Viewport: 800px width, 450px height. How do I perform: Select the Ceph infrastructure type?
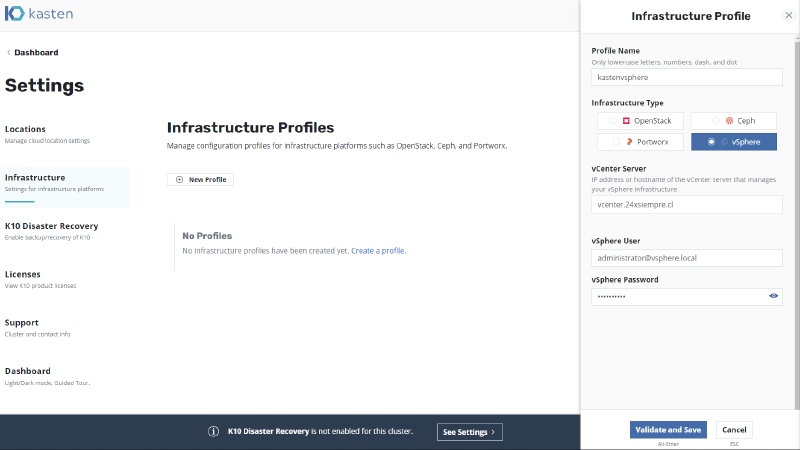(x=734, y=121)
